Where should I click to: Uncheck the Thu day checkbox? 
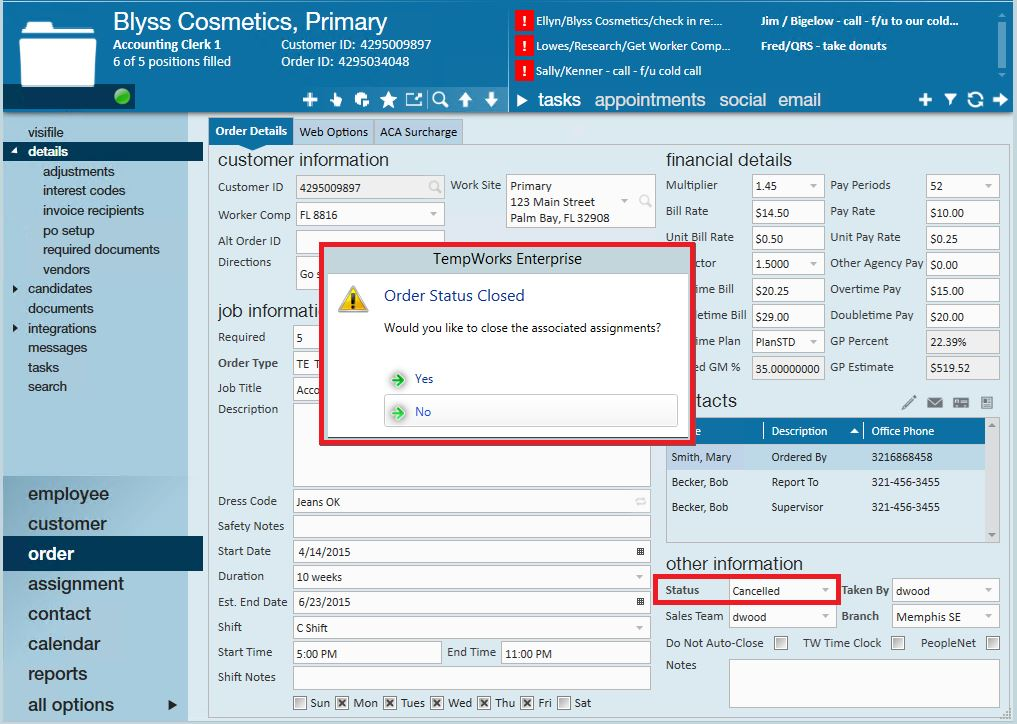tap(484, 703)
